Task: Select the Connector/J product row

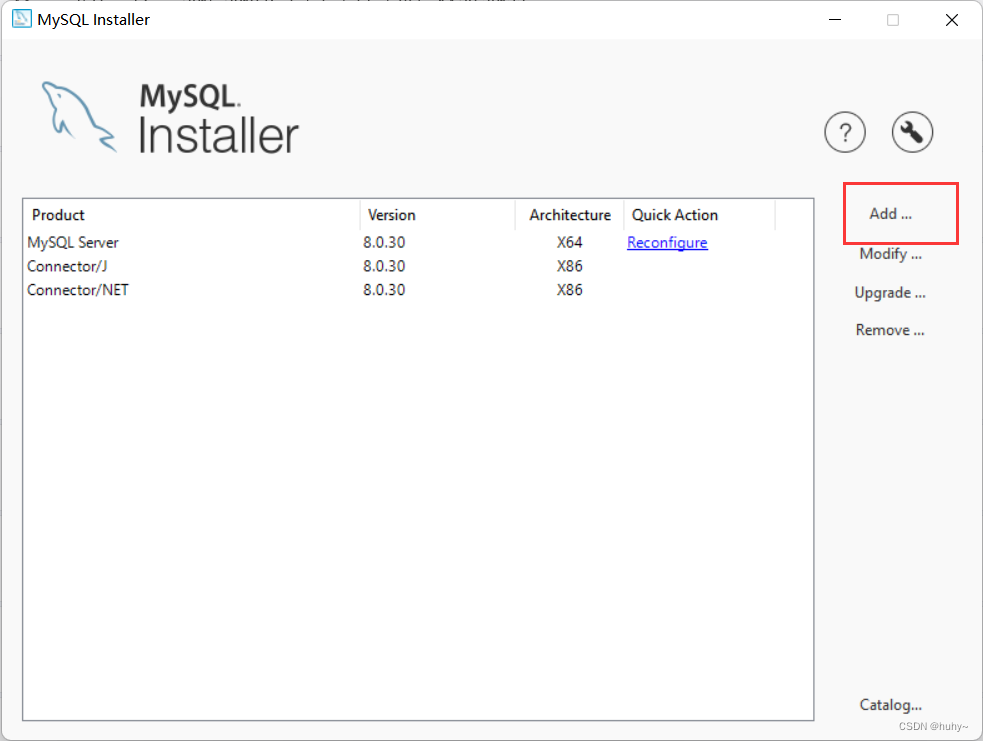Action: (418, 266)
